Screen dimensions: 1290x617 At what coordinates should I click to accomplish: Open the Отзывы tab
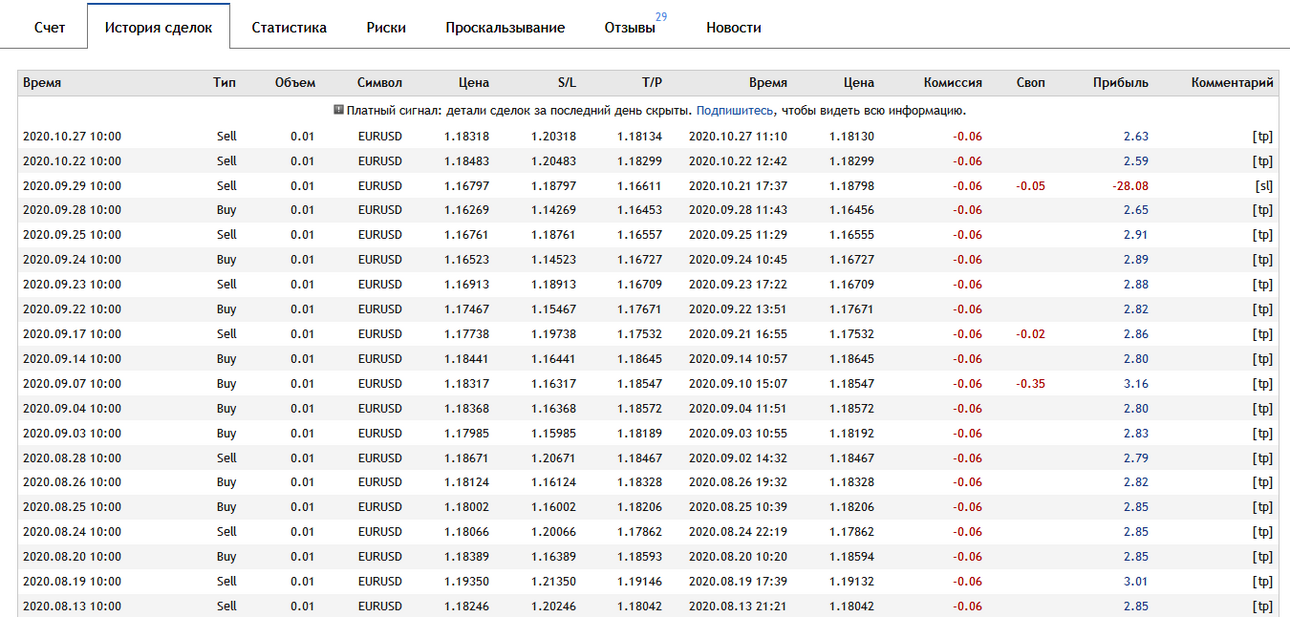[630, 28]
